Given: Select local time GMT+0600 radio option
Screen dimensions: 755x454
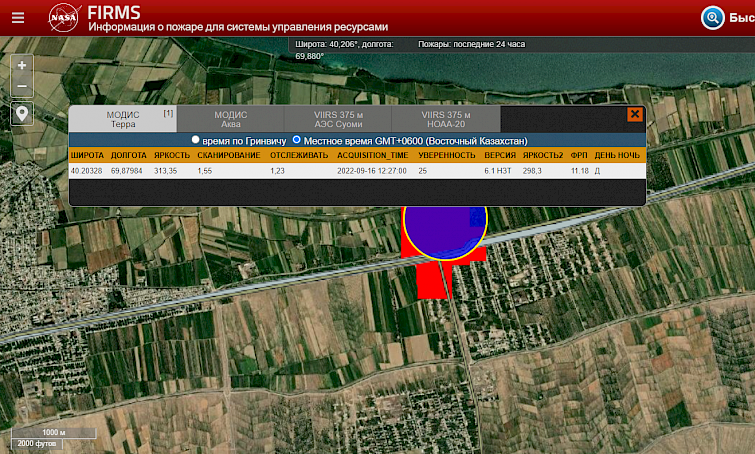Looking at the screenshot, I should (x=297, y=141).
